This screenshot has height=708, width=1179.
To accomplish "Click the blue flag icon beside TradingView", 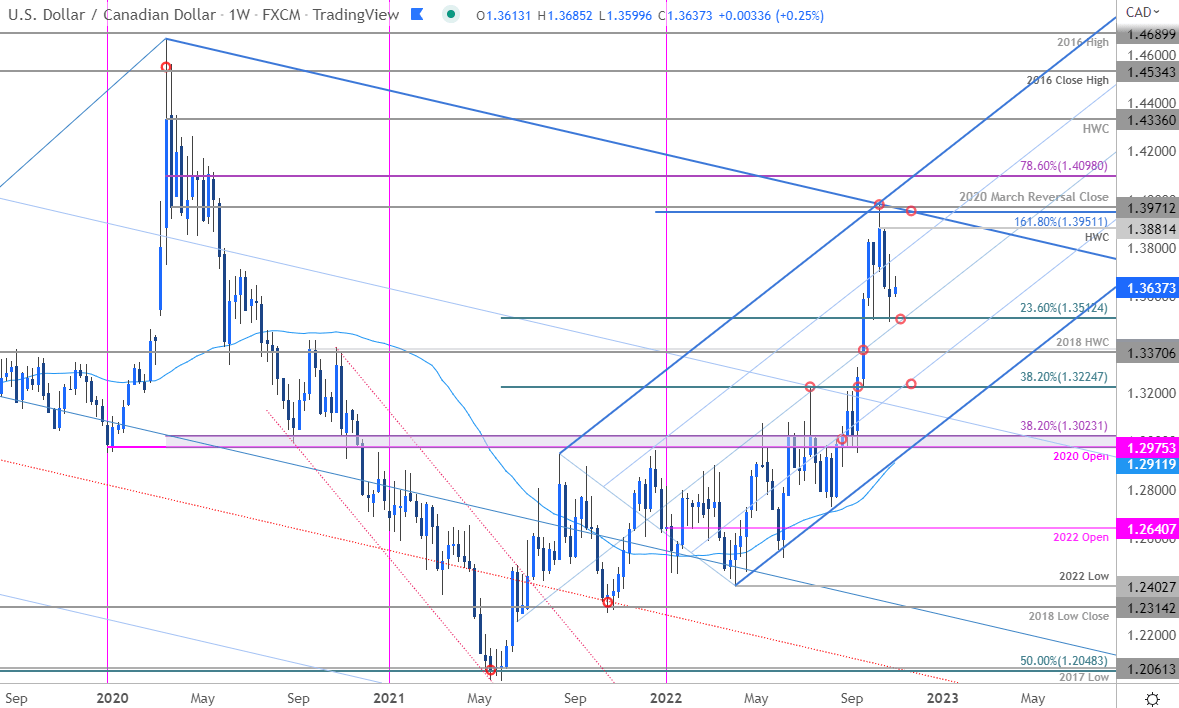I will point(417,14).
